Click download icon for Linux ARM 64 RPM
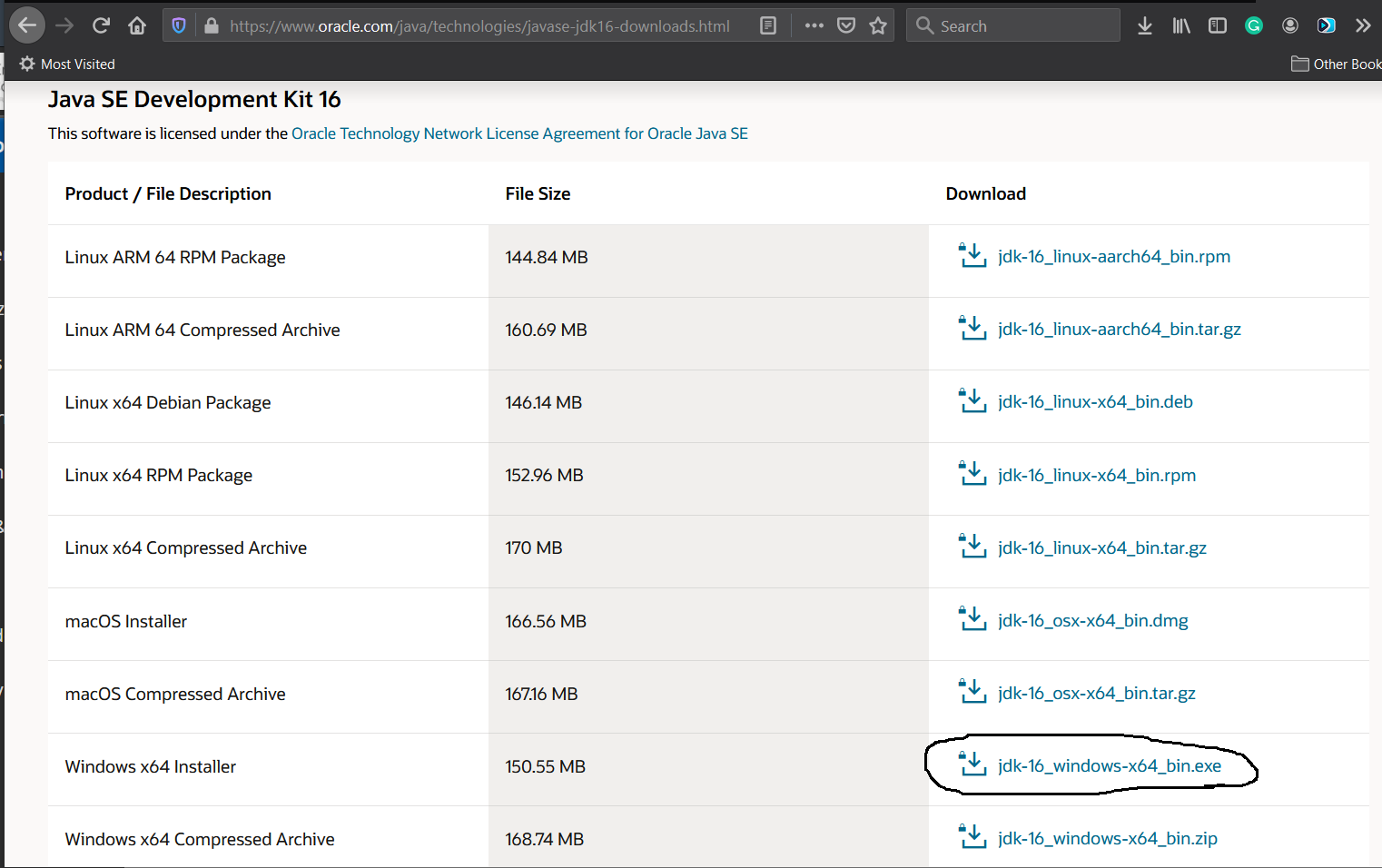Viewport: 1382px width, 868px height. point(972,255)
